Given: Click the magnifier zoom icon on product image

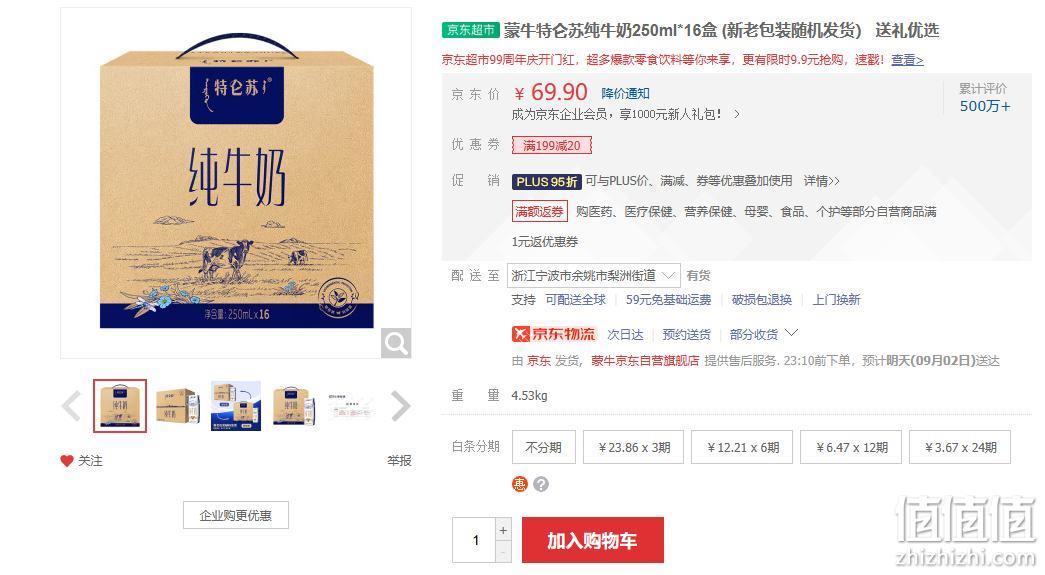Looking at the screenshot, I should (396, 343).
